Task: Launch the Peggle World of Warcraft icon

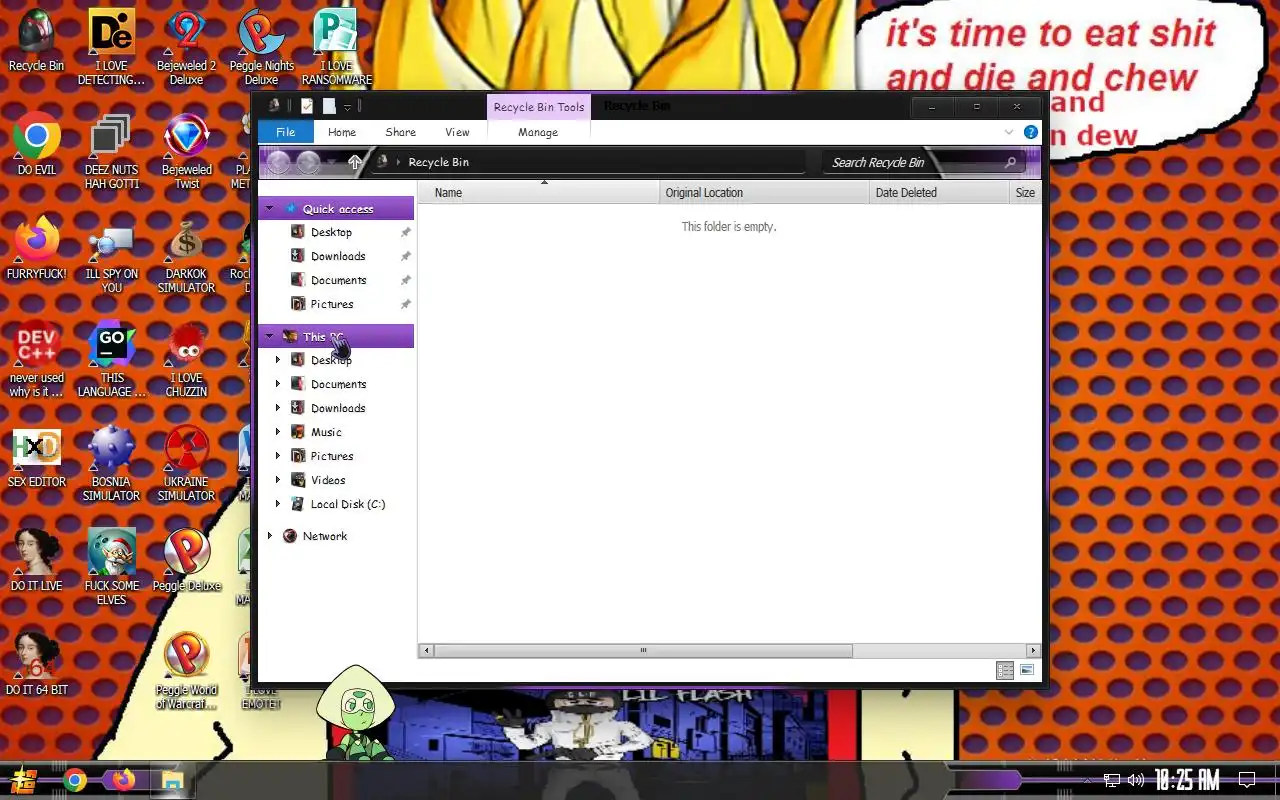Action: pos(186,670)
